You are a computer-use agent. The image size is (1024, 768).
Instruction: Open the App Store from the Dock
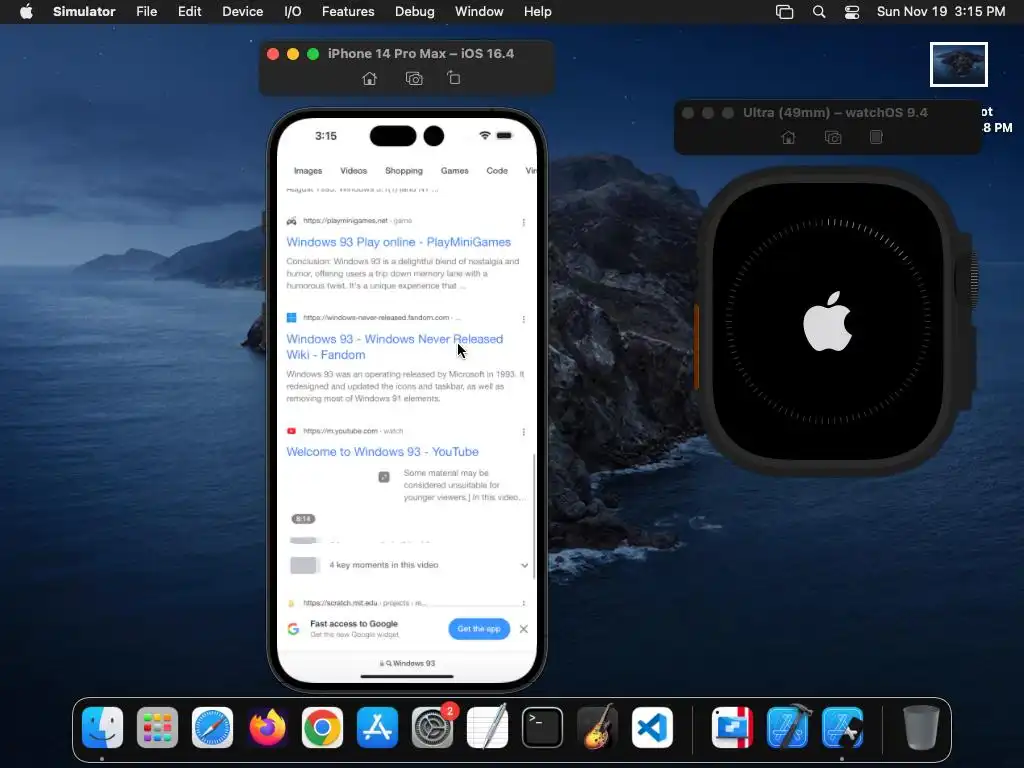pyautogui.click(x=377, y=727)
